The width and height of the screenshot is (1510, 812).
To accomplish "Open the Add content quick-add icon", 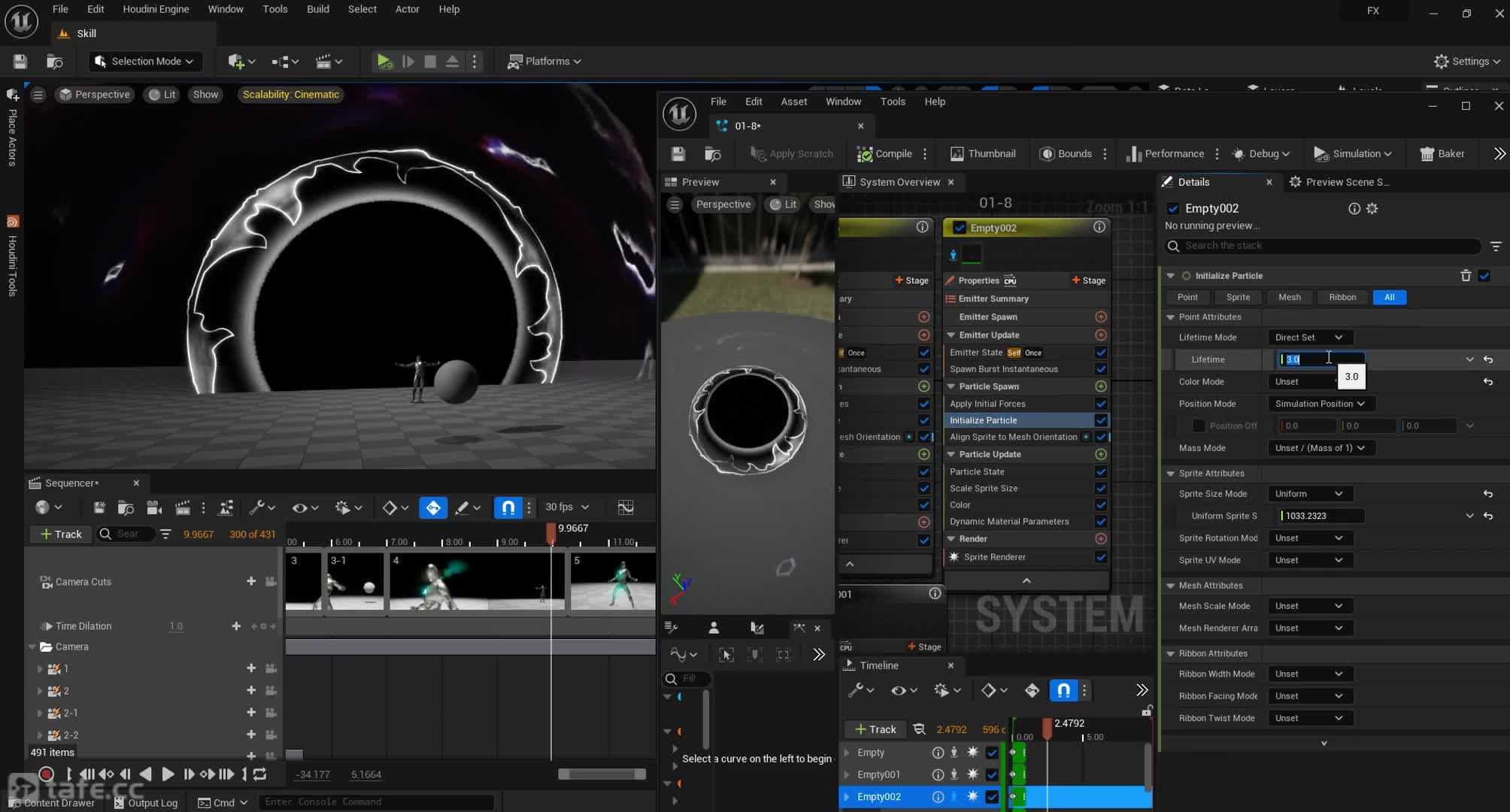I will pos(241,62).
